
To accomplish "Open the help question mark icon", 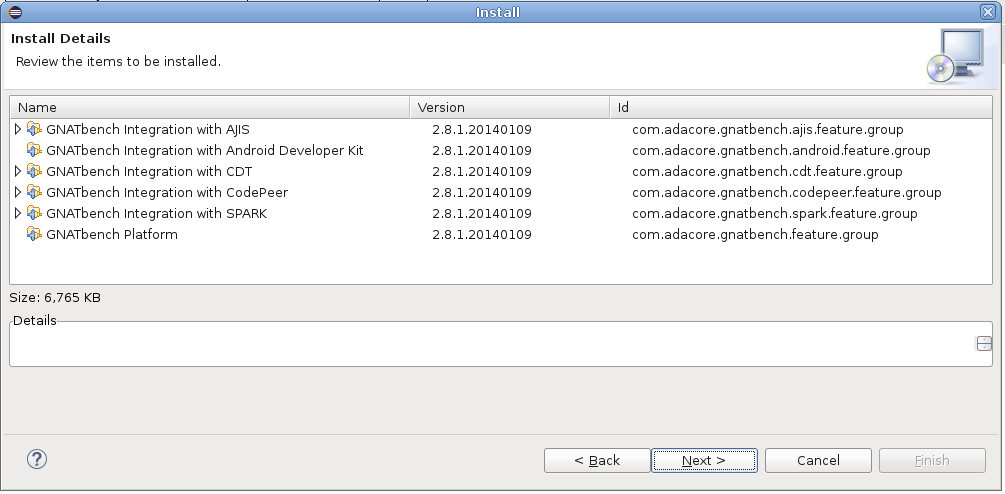I will coord(37,459).
